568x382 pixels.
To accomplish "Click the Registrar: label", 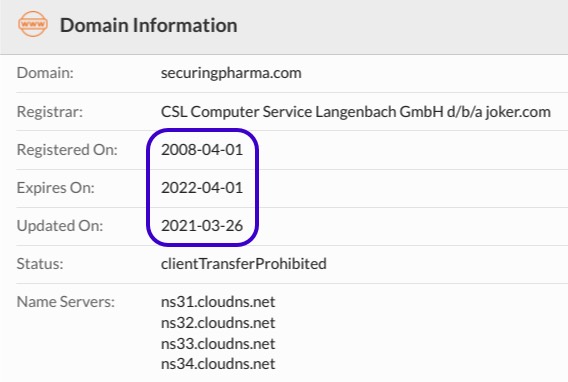I will (50, 112).
